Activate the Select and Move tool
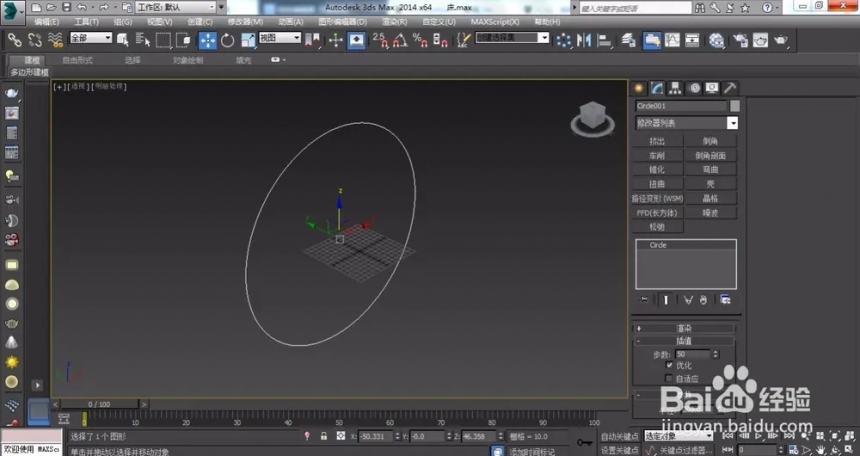 point(207,40)
